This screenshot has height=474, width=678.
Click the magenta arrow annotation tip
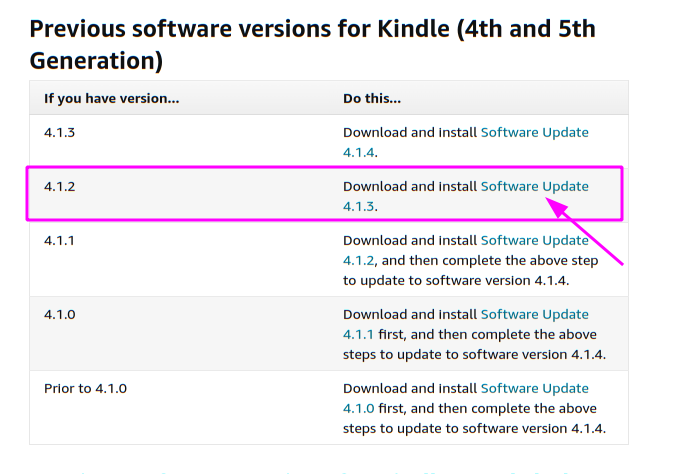(547, 199)
